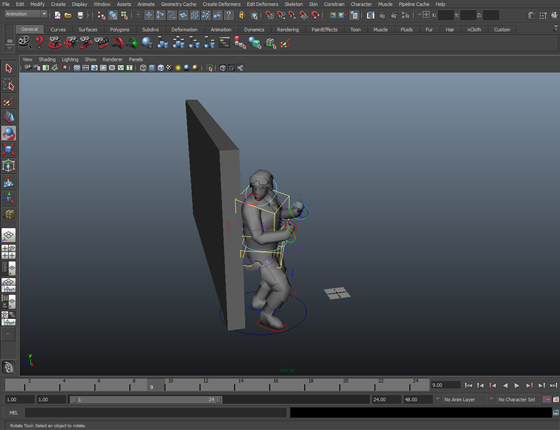Toggle the selection lock icon

(241, 15)
